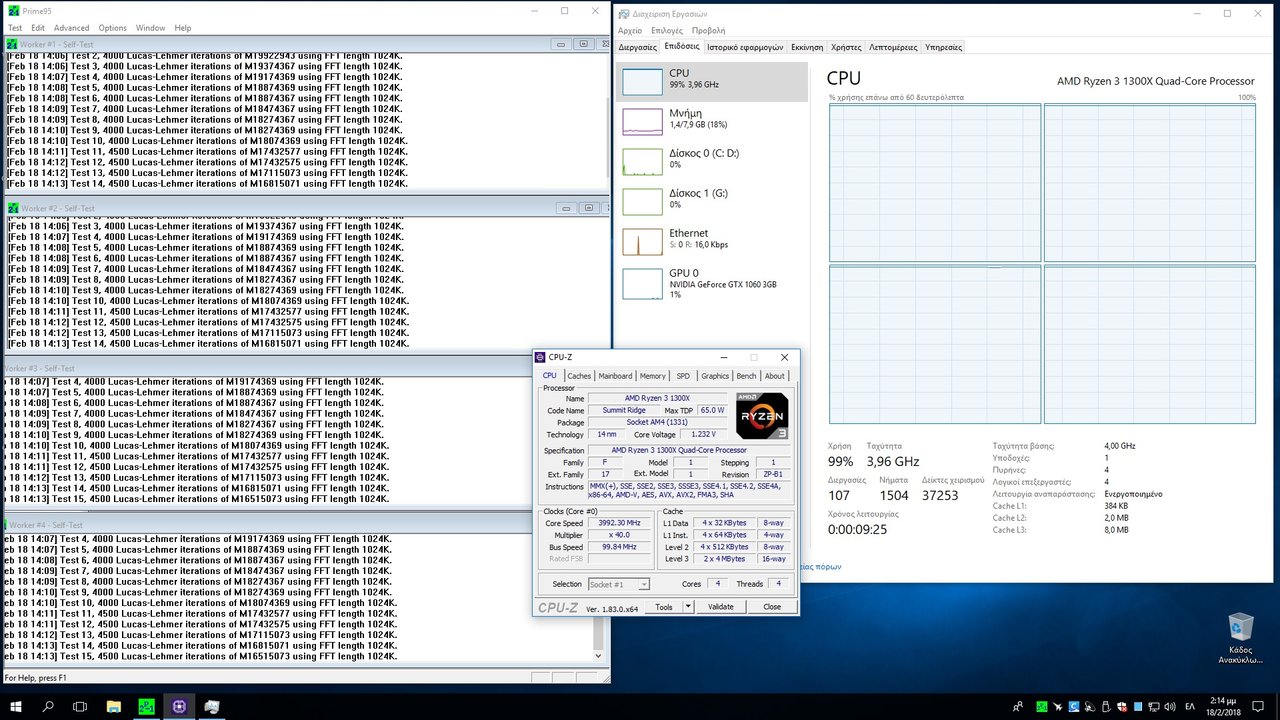Image resolution: width=1280 pixels, height=720 pixels.
Task: Click the Core Speed value 3992.30 MHz
Action: coord(621,523)
